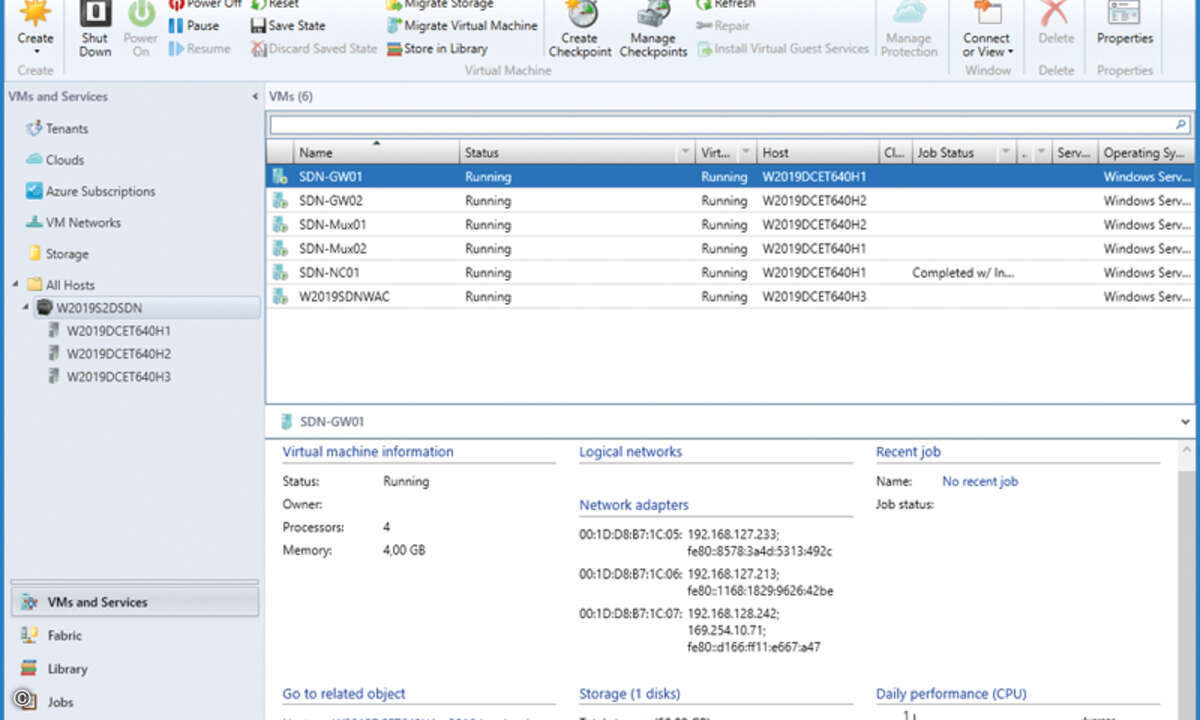This screenshot has width=1200, height=720.
Task: Open the Status column filter dropdown
Action: point(685,153)
